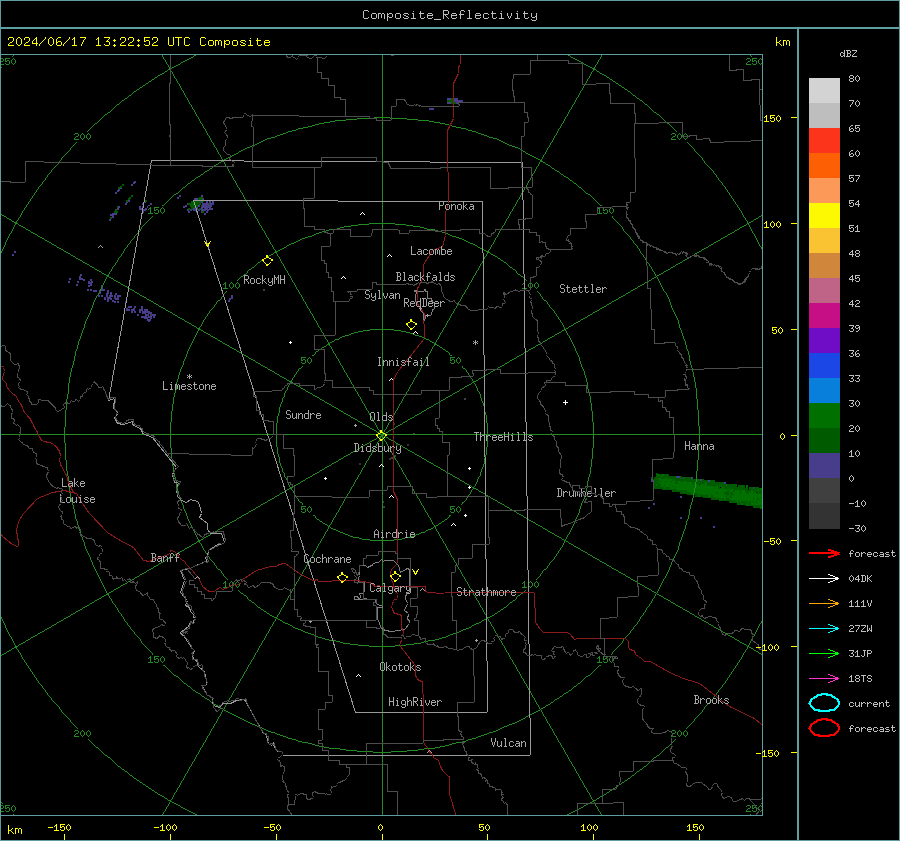Click the yellow swatch between 54 and 51
Screen dimensions: 900x841
click(x=824, y=215)
